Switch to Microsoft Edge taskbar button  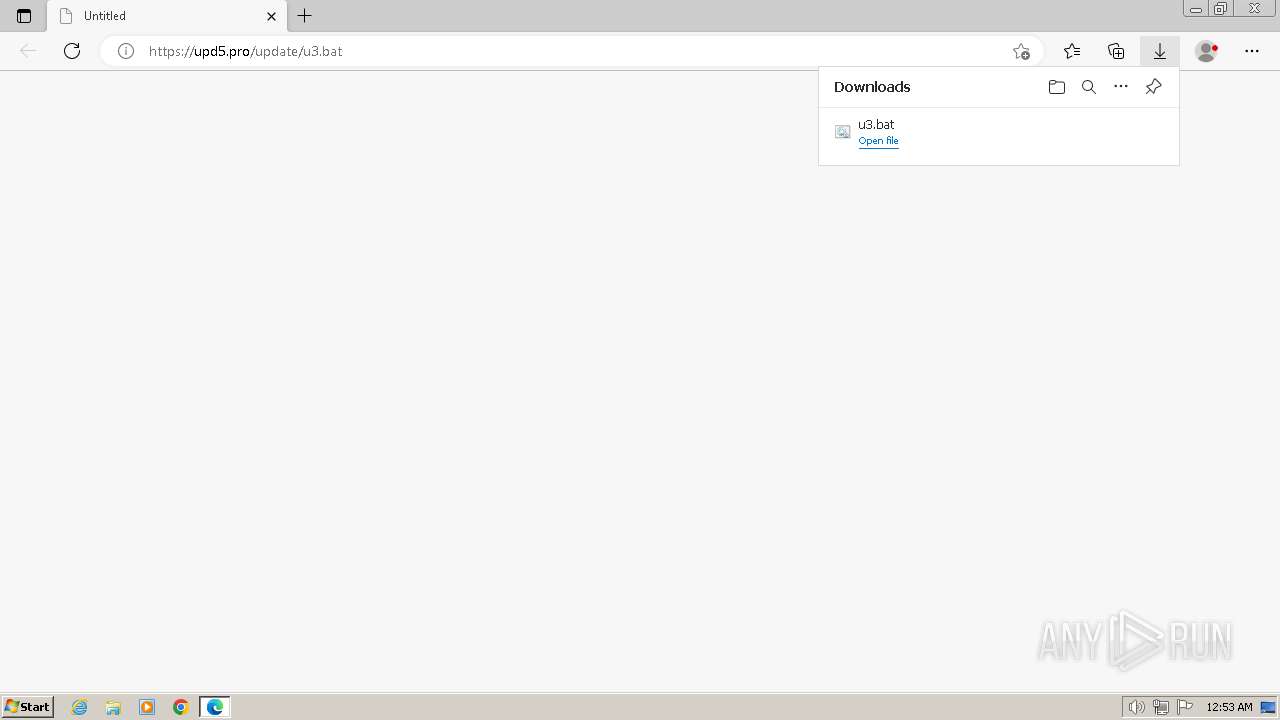click(x=215, y=707)
